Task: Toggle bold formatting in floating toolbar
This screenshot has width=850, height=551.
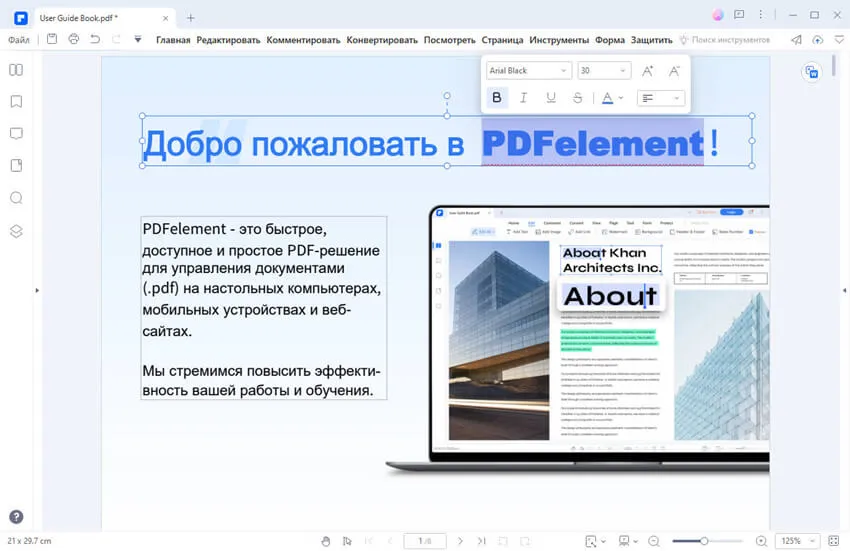Action: click(497, 98)
